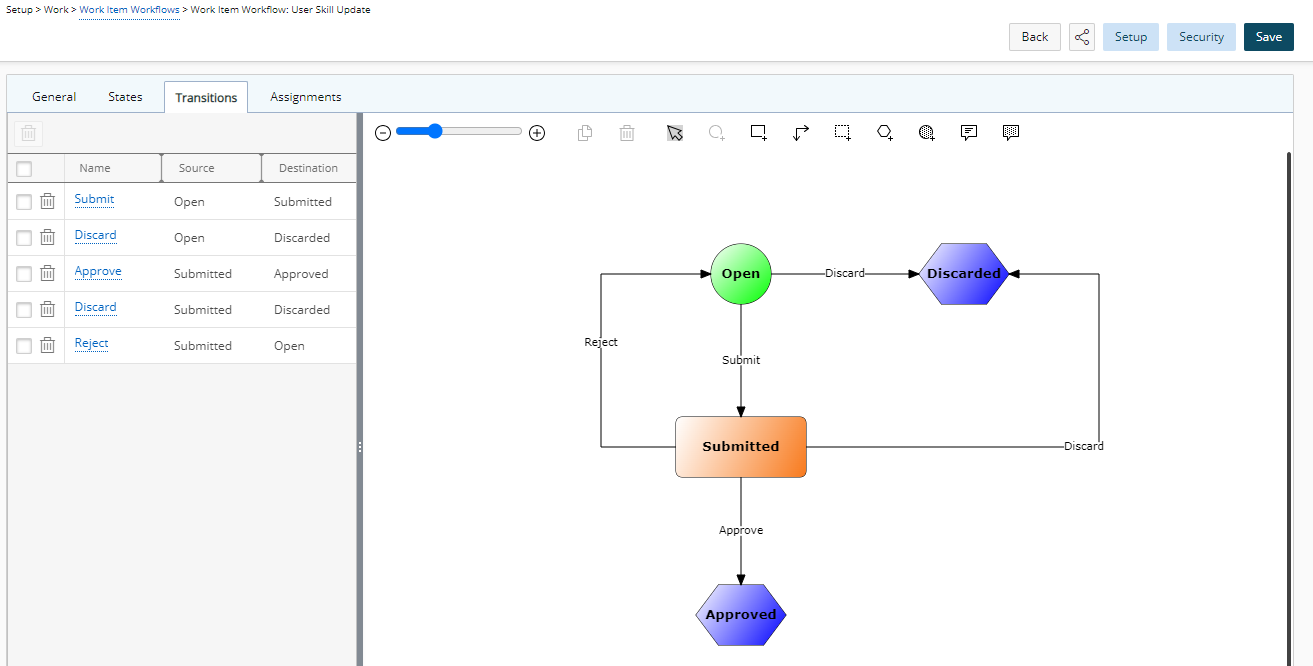The image size is (1313, 666).
Task: Delete the Reject transition row
Action: point(47,346)
